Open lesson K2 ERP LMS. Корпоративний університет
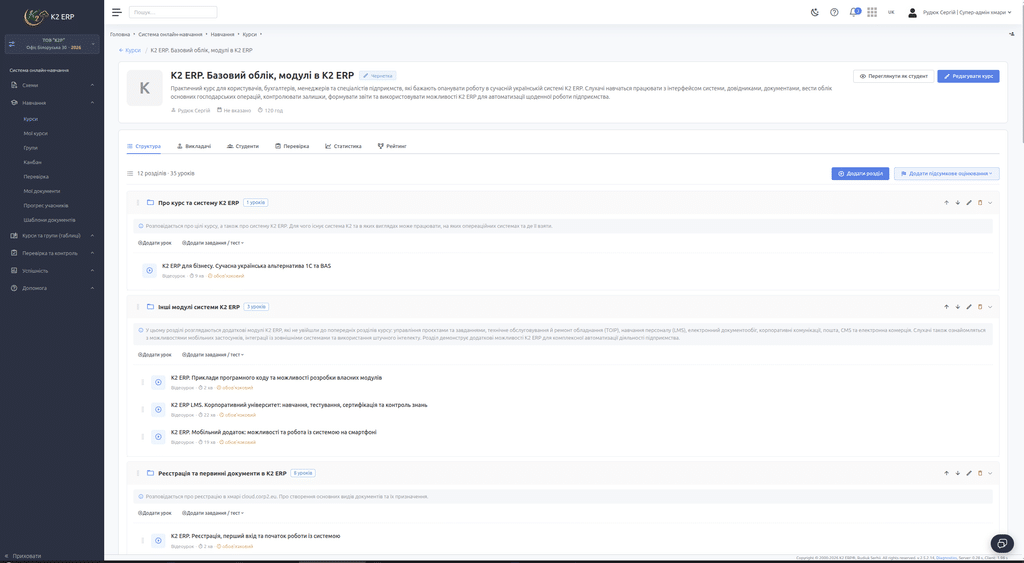The height and width of the screenshot is (563, 1024). [x=299, y=405]
